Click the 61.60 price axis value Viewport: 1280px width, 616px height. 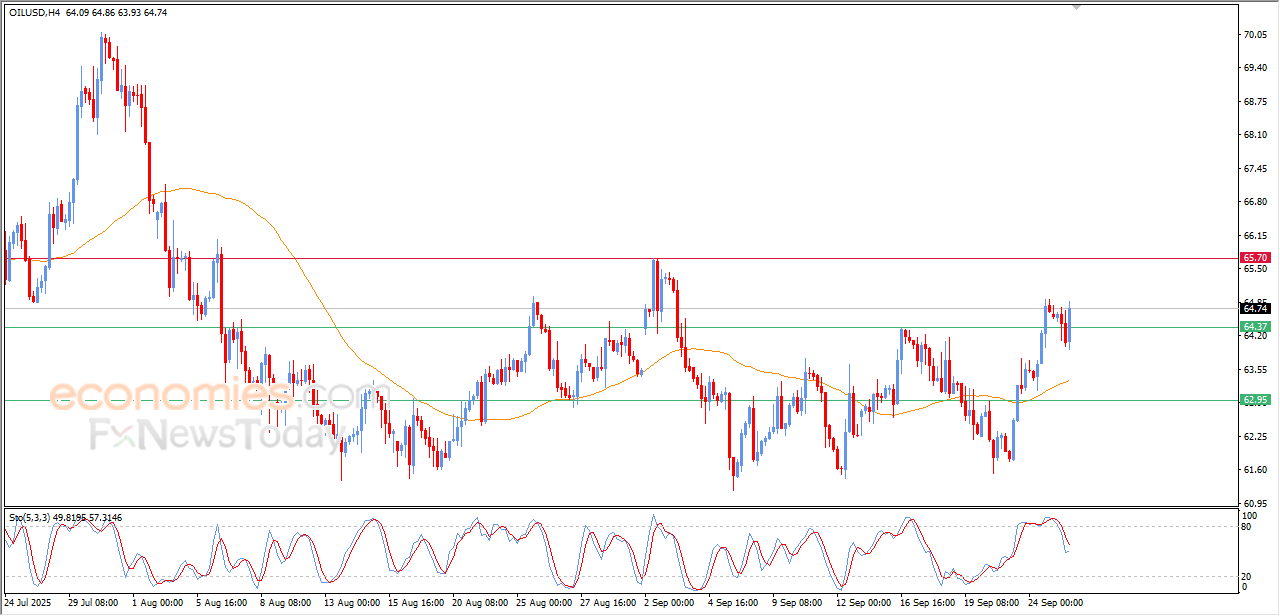[x=1257, y=470]
